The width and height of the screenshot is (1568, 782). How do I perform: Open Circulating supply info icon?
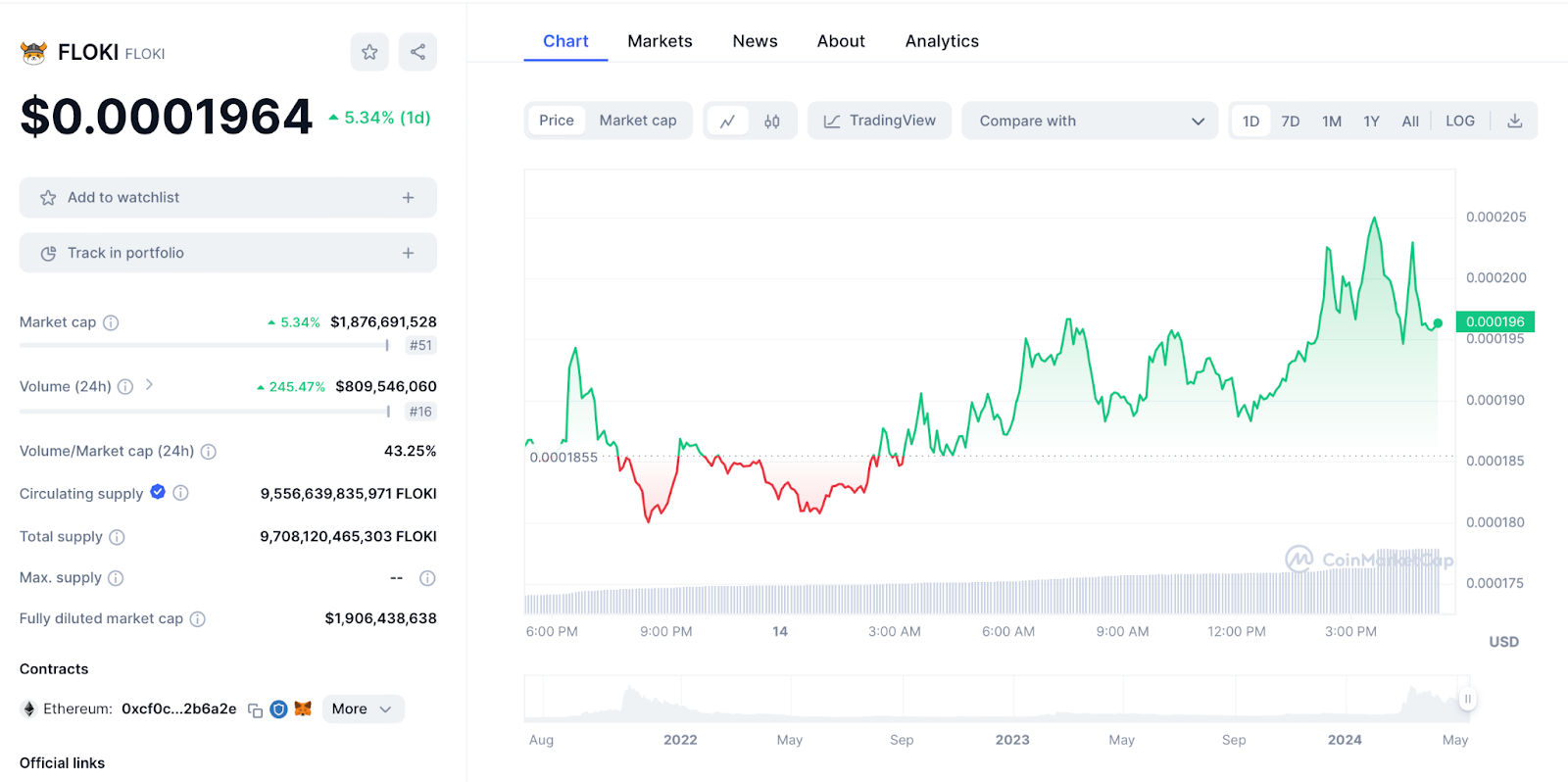[180, 493]
